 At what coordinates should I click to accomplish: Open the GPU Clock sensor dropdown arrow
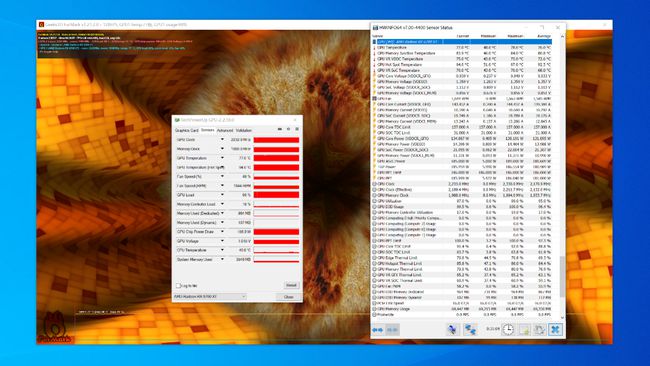pyautogui.click(x=222, y=140)
